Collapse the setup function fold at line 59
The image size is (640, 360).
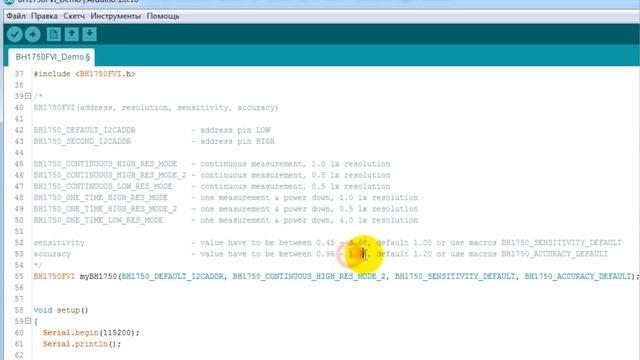(x=28, y=321)
